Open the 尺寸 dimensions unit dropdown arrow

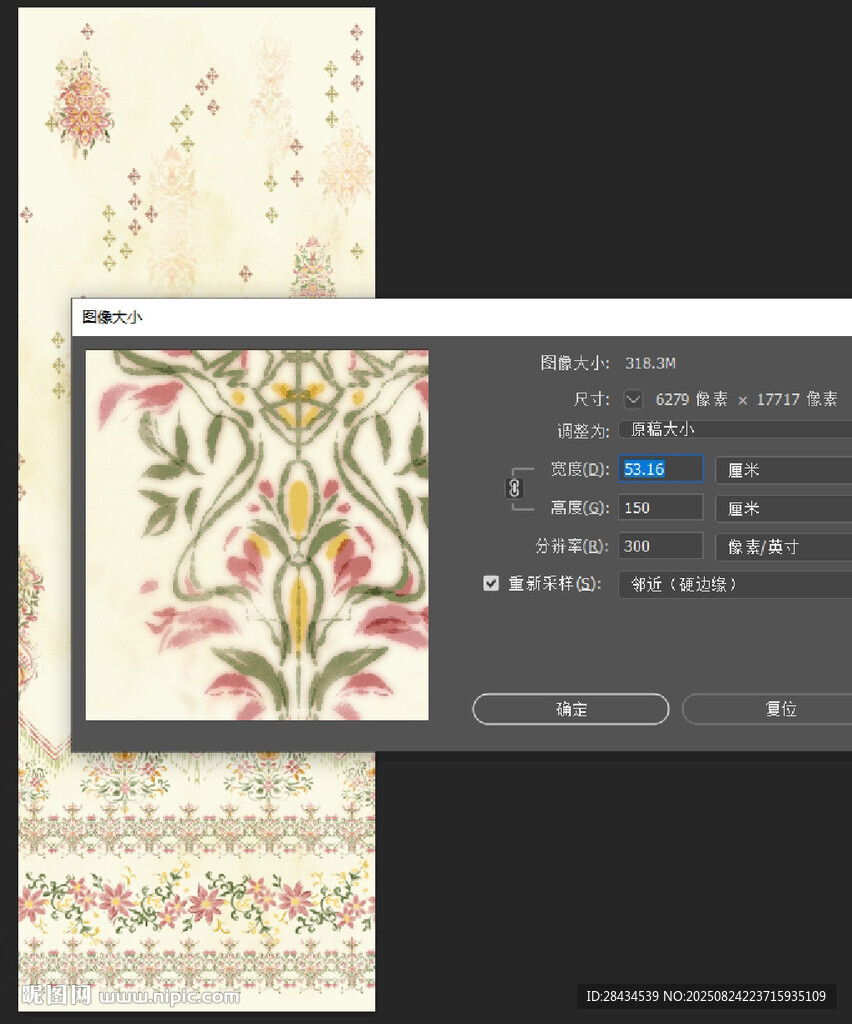pyautogui.click(x=633, y=399)
